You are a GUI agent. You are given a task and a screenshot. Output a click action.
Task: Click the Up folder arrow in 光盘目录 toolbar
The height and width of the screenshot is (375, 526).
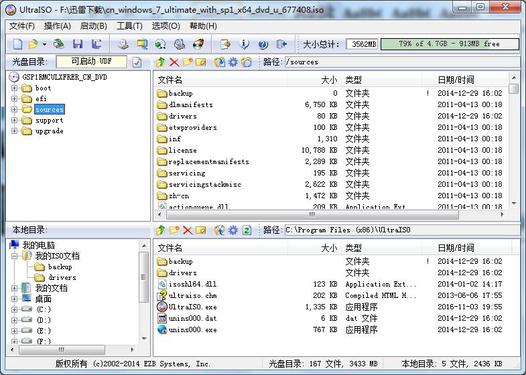tap(160, 62)
